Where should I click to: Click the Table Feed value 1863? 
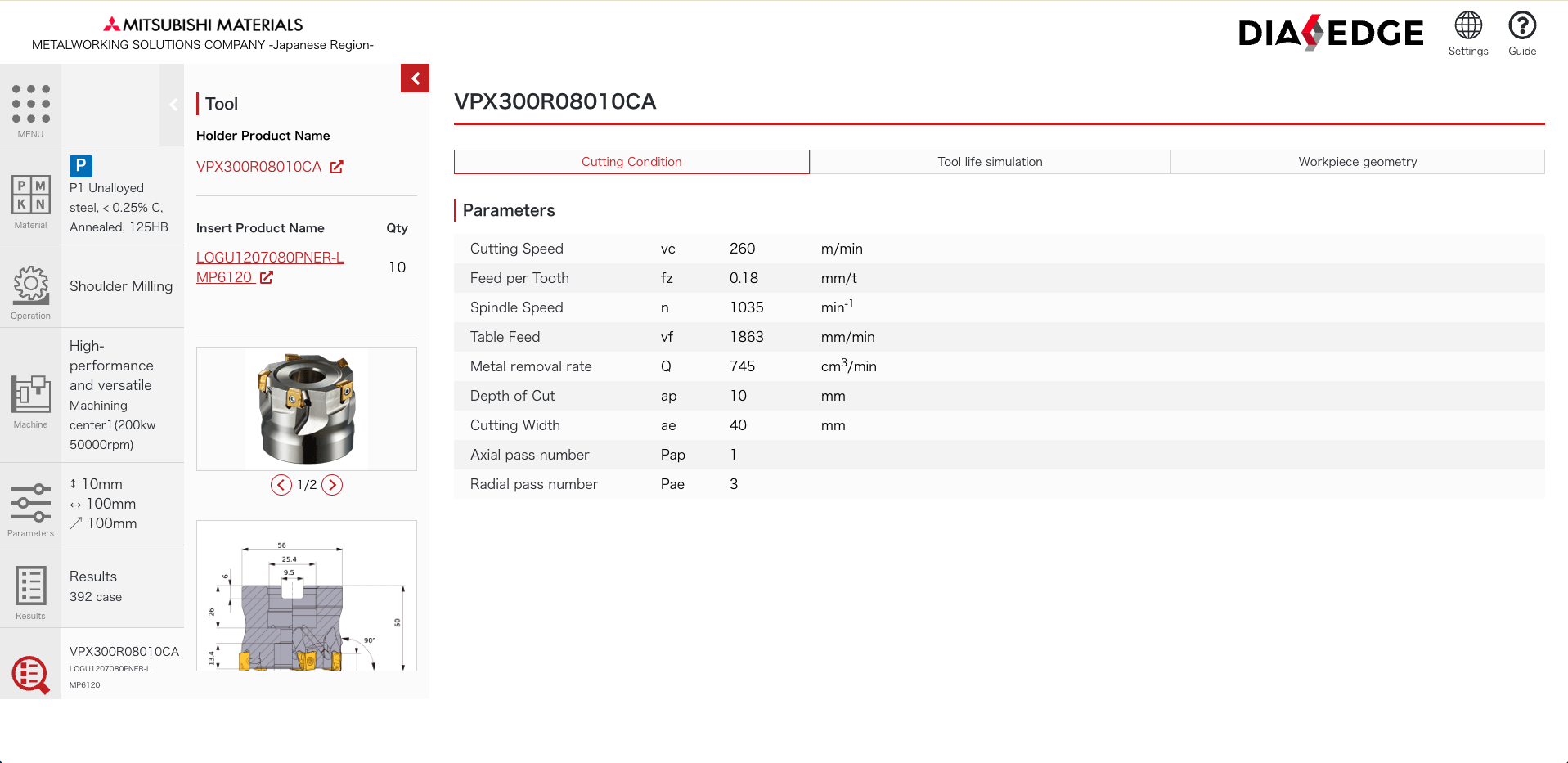click(747, 337)
